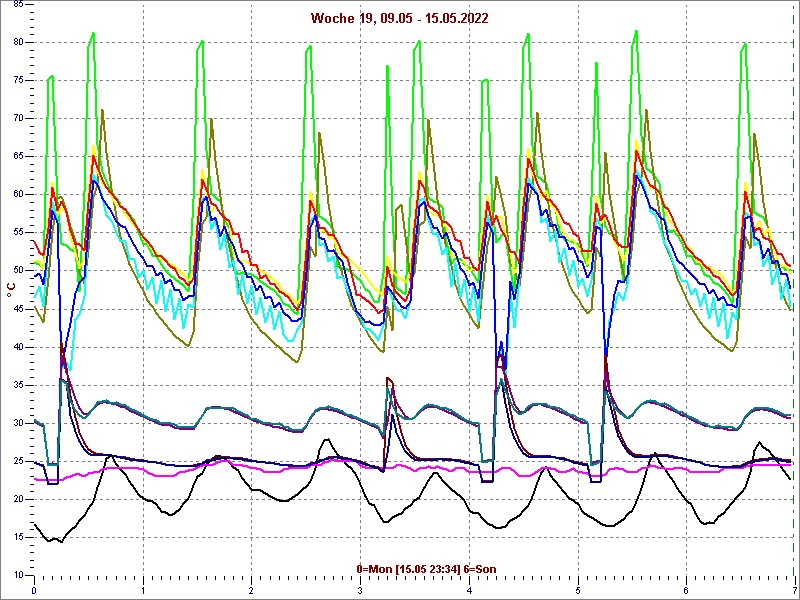
Task: Click day label 6 on the time axis
Action: [687, 592]
